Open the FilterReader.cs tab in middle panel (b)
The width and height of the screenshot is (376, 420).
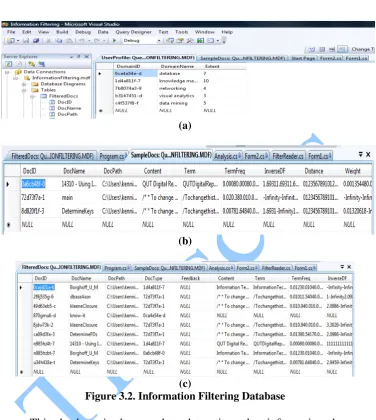pyautogui.click(x=288, y=156)
